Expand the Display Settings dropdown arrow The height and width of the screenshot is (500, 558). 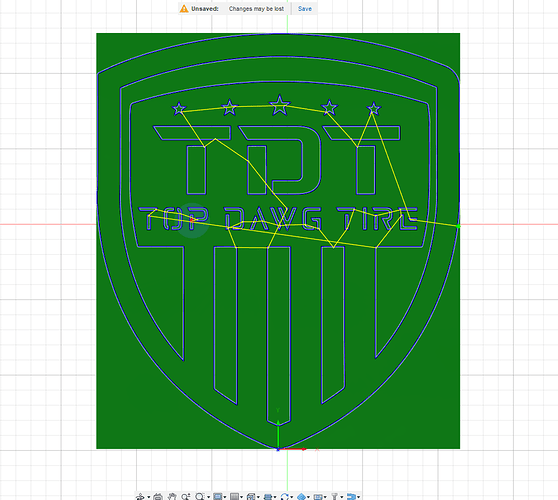(x=225, y=497)
